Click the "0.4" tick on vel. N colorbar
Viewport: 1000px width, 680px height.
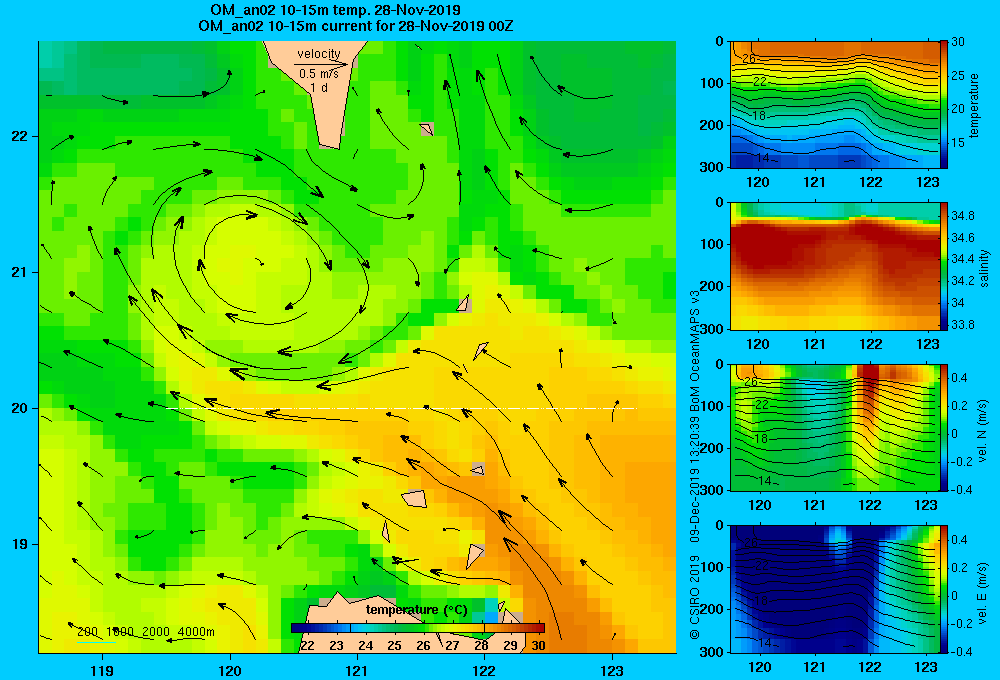[959, 378]
